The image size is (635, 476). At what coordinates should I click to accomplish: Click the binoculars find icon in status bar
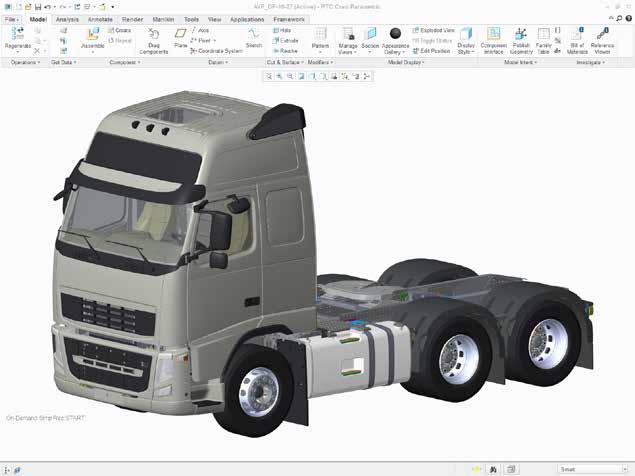tap(493, 470)
